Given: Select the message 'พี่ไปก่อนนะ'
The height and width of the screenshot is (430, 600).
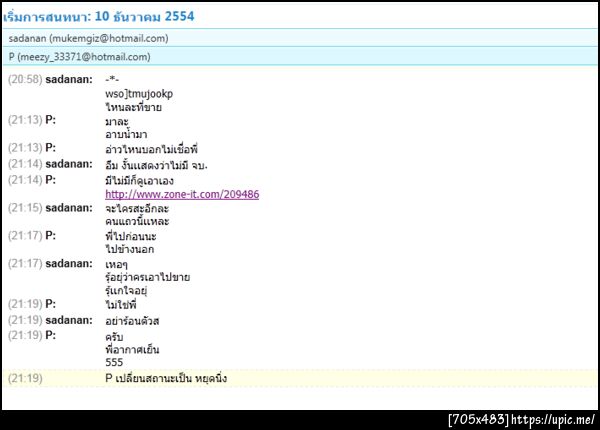Looking at the screenshot, I should tap(131, 236).
